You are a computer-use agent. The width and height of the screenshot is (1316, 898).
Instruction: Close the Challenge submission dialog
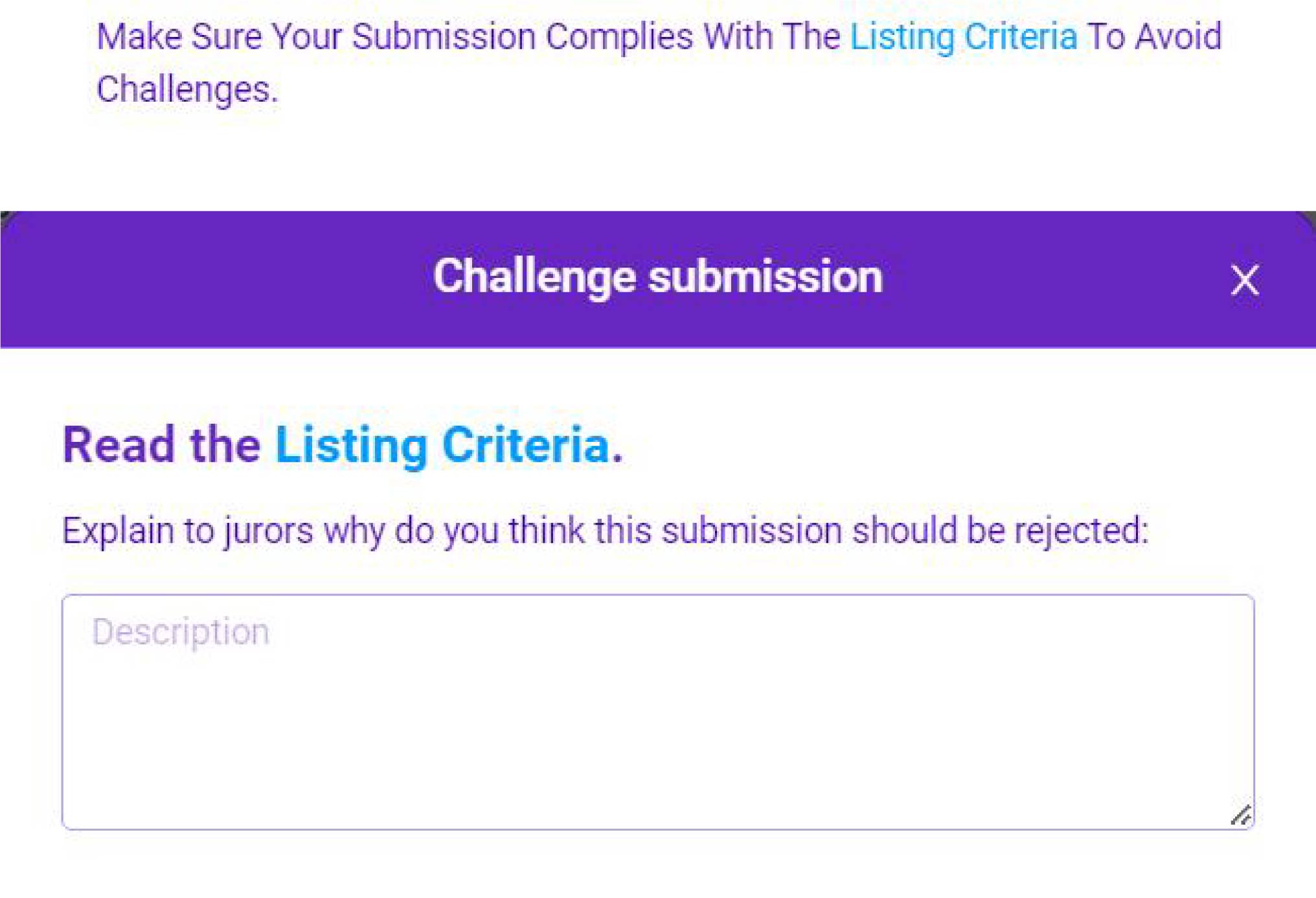tap(1244, 280)
